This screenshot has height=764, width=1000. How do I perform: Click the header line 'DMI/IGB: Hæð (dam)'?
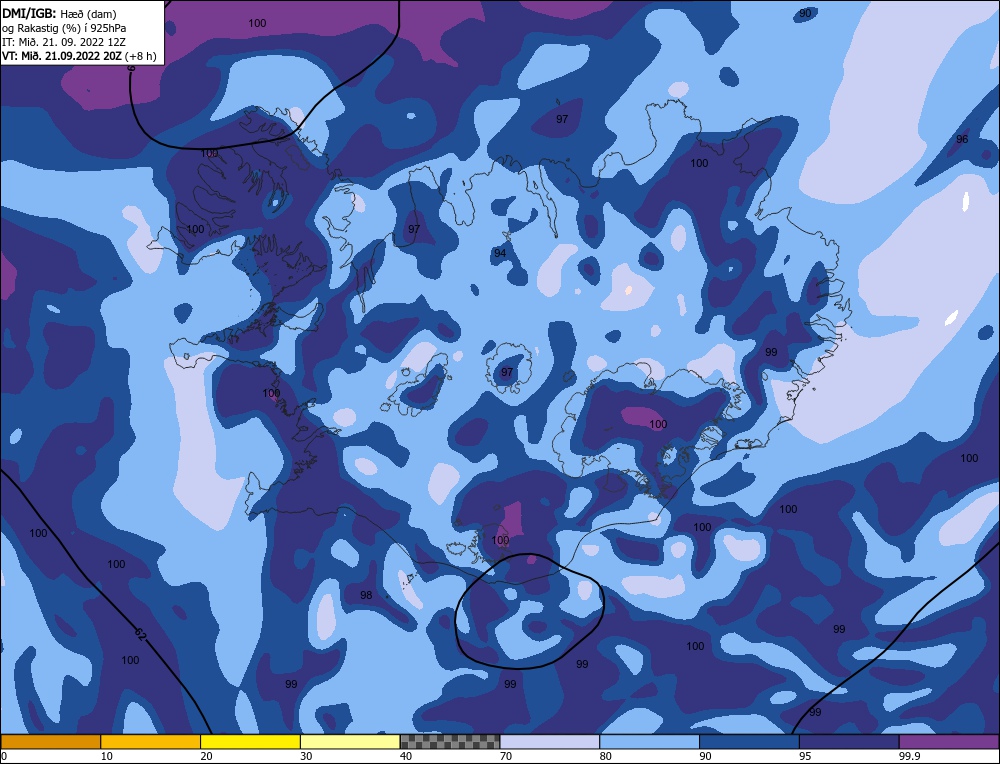coord(59,13)
